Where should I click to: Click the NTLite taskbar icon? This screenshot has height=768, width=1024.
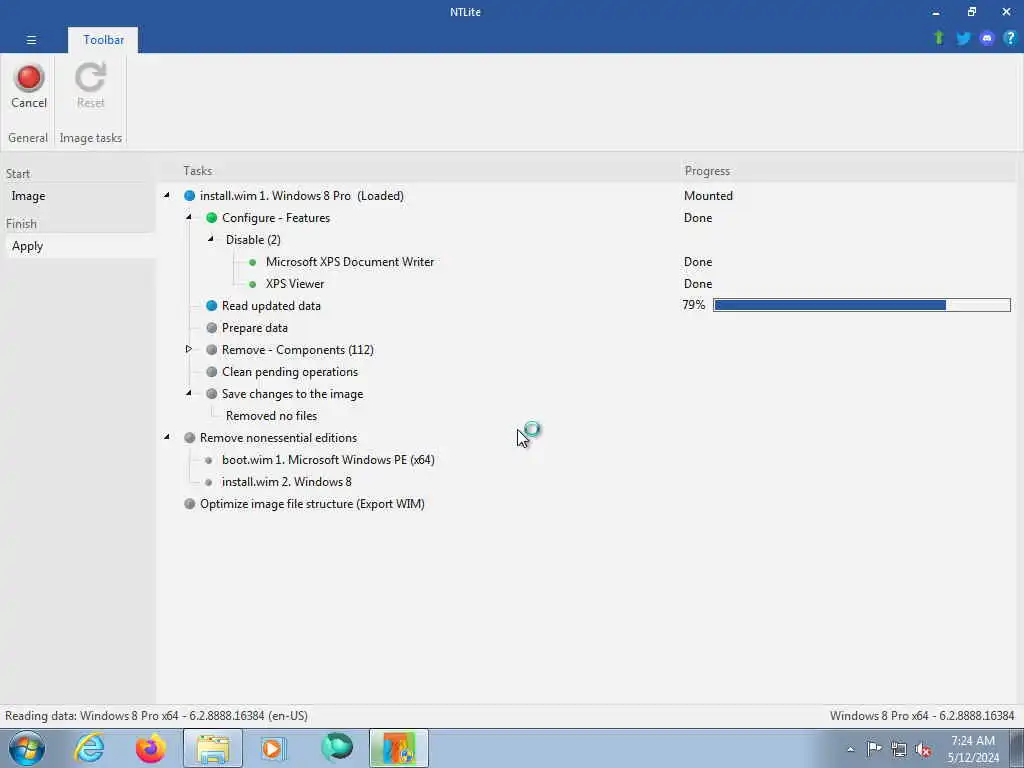pos(399,748)
